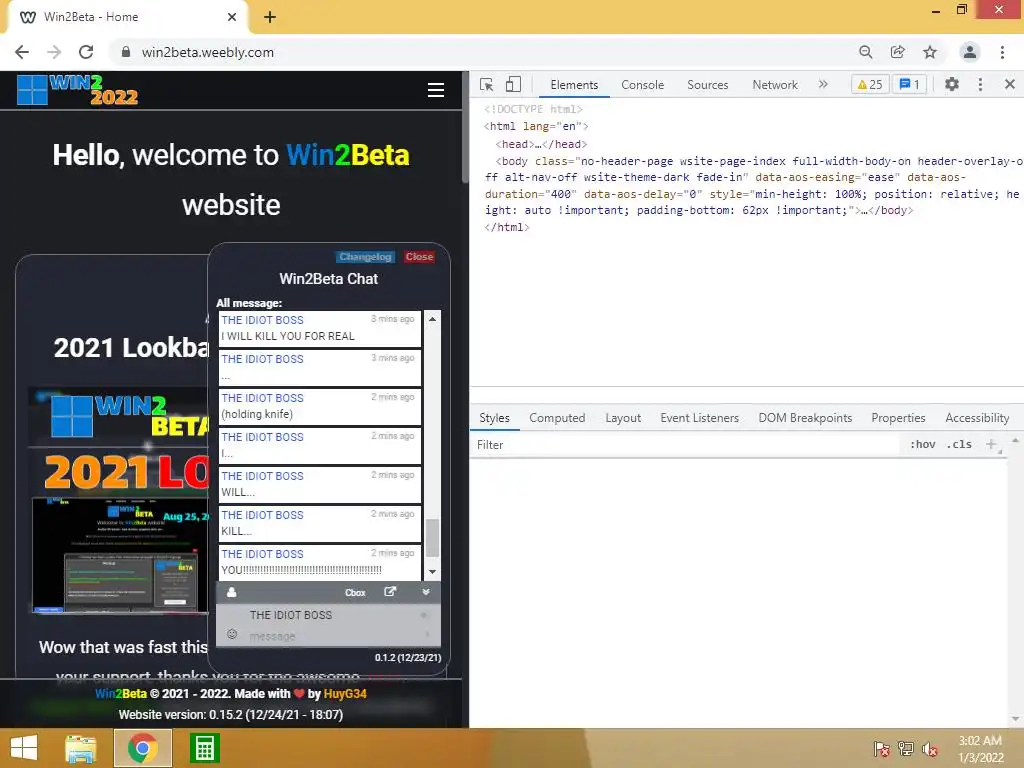The image size is (1024, 768).
Task: Click the THE IDIOT BOSS name field
Action: point(328,615)
